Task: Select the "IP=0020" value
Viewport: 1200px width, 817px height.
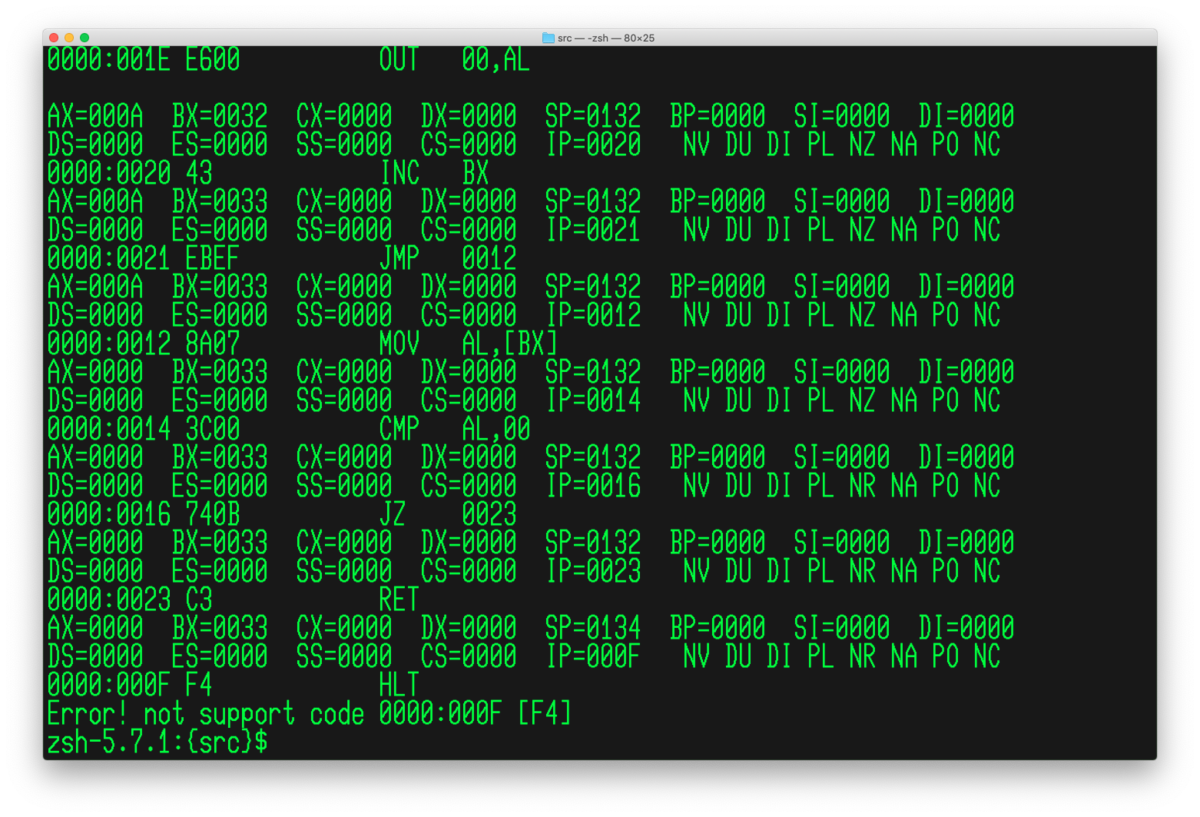Action: click(x=593, y=145)
